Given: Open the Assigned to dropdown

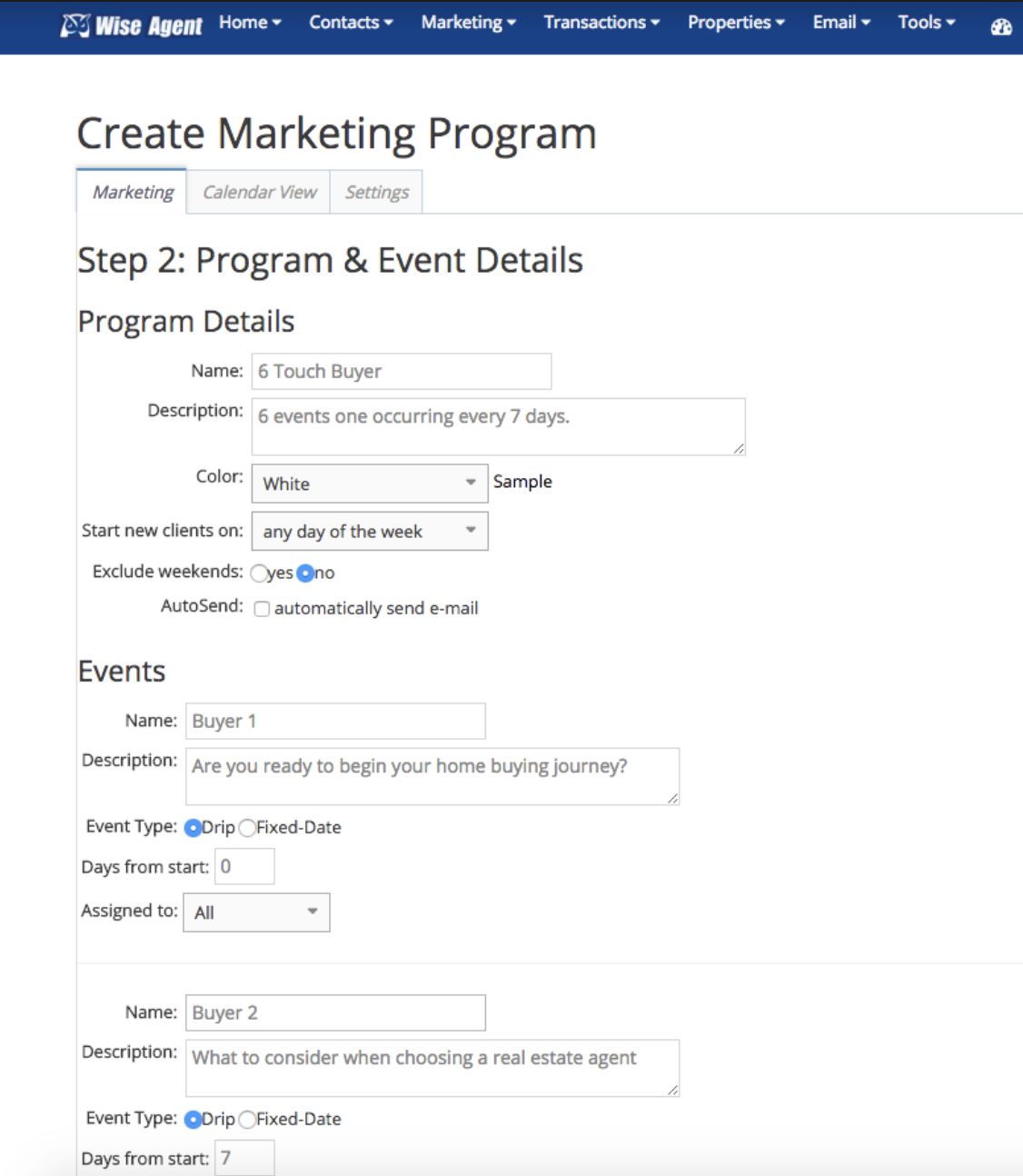Looking at the screenshot, I should click(x=256, y=912).
